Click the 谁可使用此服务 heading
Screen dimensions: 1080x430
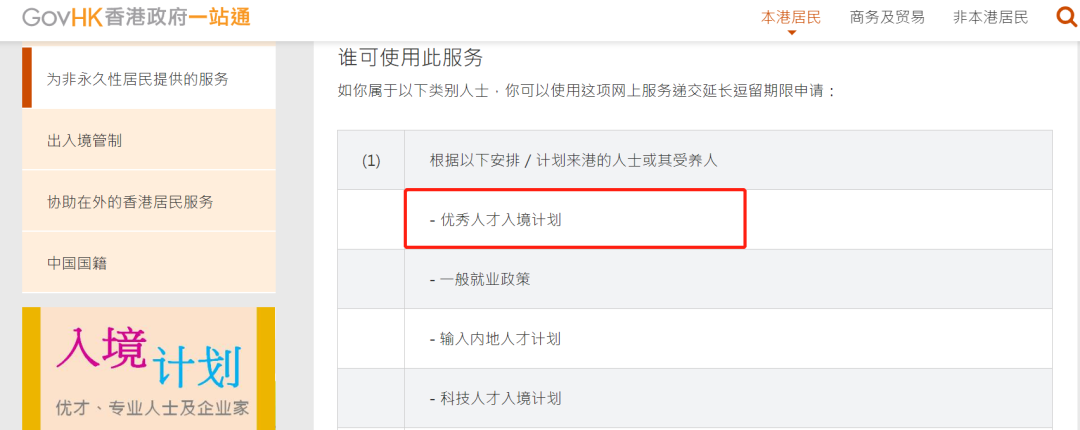[411, 57]
